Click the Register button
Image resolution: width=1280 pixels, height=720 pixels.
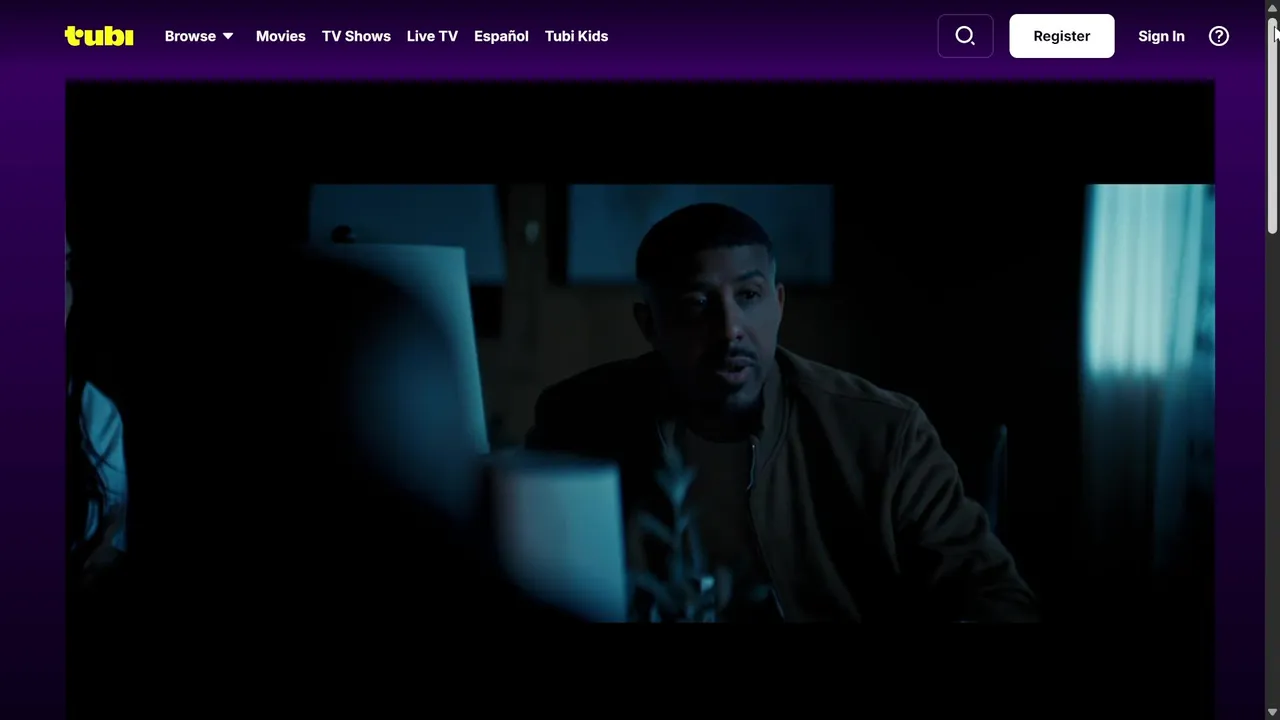[1062, 36]
